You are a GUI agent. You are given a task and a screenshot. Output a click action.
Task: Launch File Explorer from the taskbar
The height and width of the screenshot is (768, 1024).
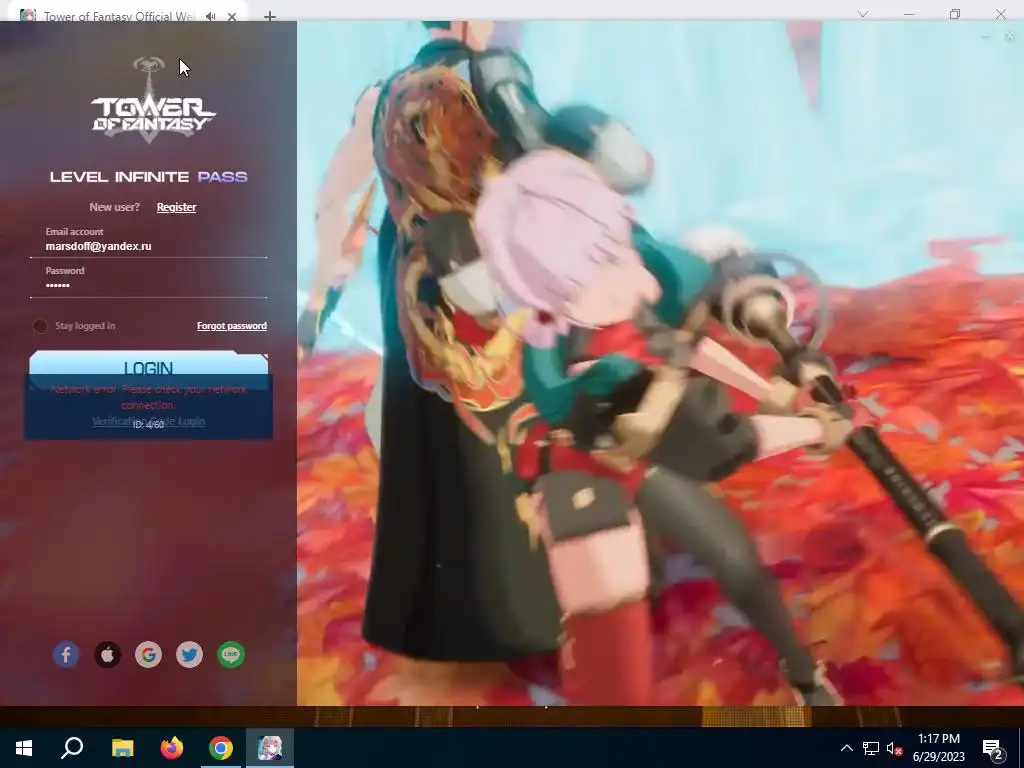click(122, 748)
